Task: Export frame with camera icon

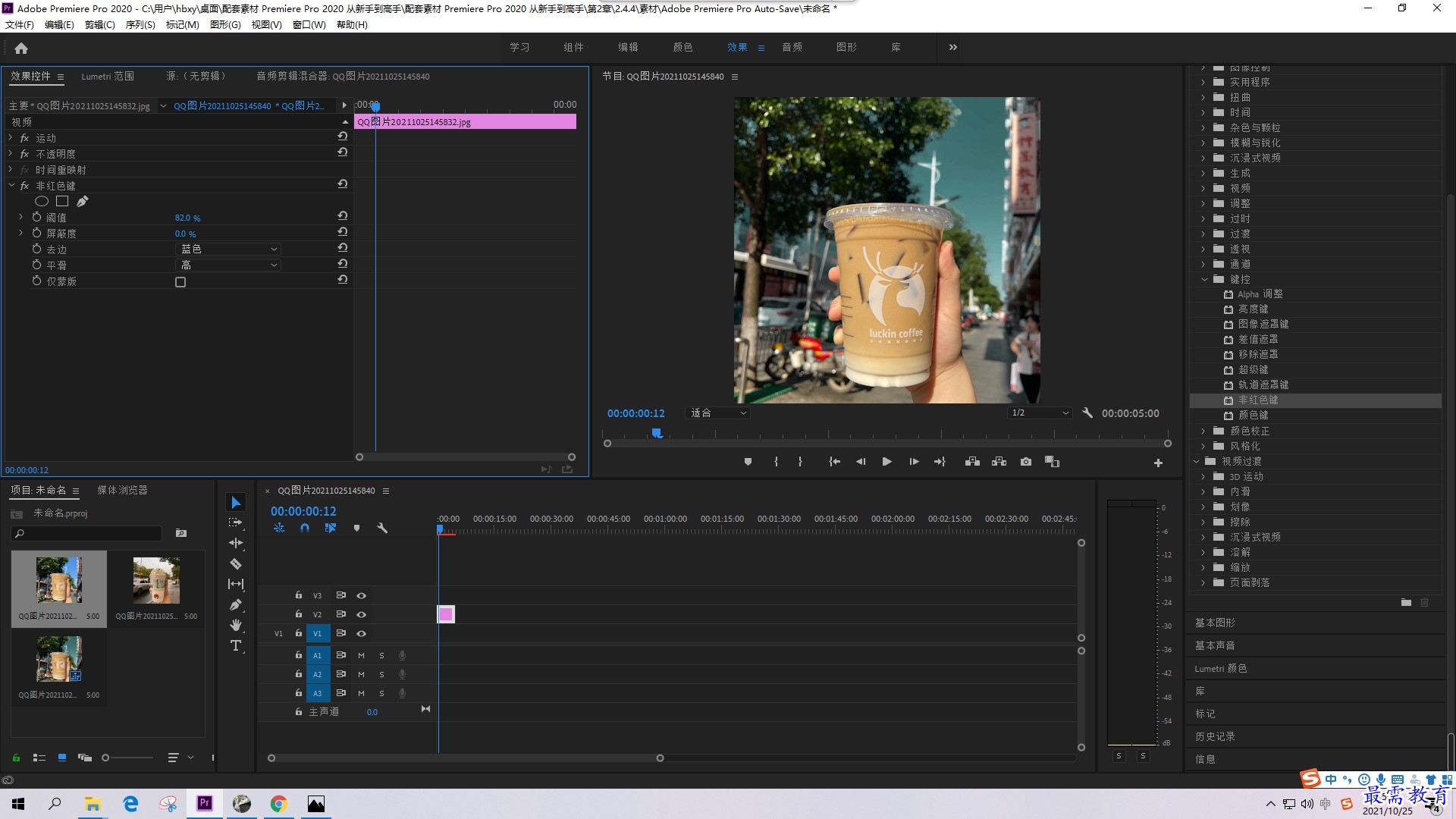Action: (x=1026, y=462)
